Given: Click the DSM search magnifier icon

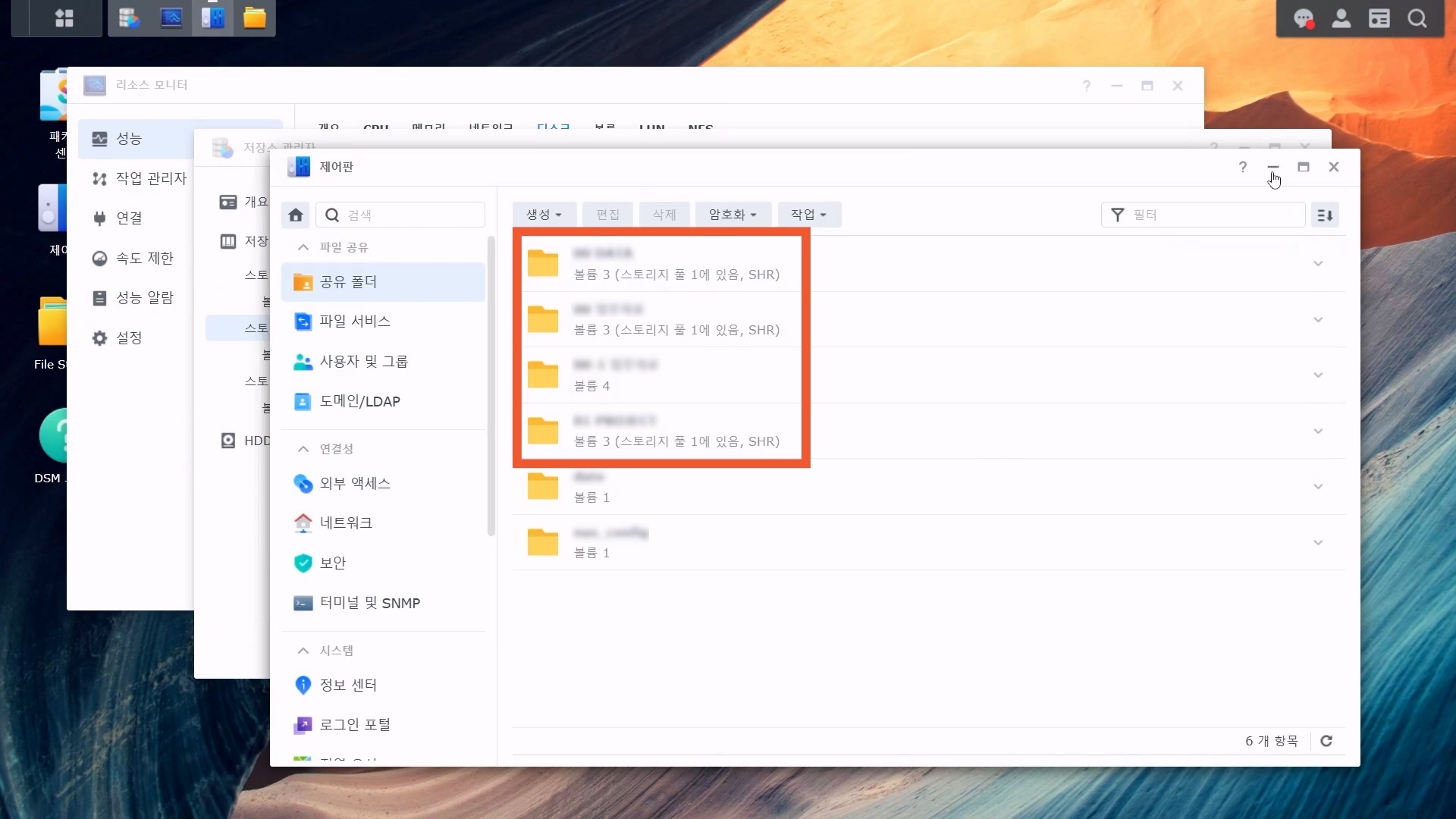Looking at the screenshot, I should click(1417, 19).
